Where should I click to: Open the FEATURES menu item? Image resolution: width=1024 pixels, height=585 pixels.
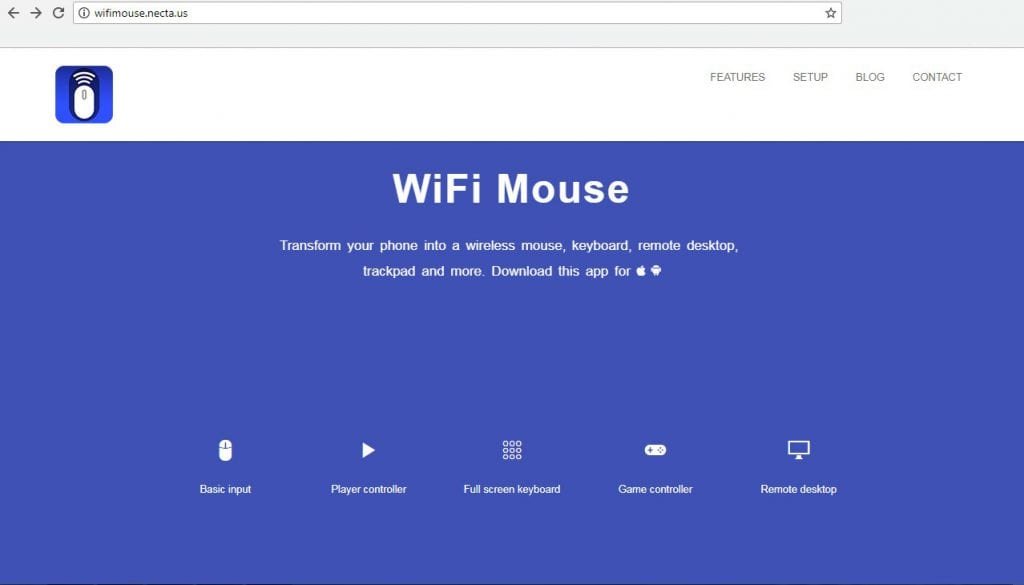pyautogui.click(x=737, y=77)
